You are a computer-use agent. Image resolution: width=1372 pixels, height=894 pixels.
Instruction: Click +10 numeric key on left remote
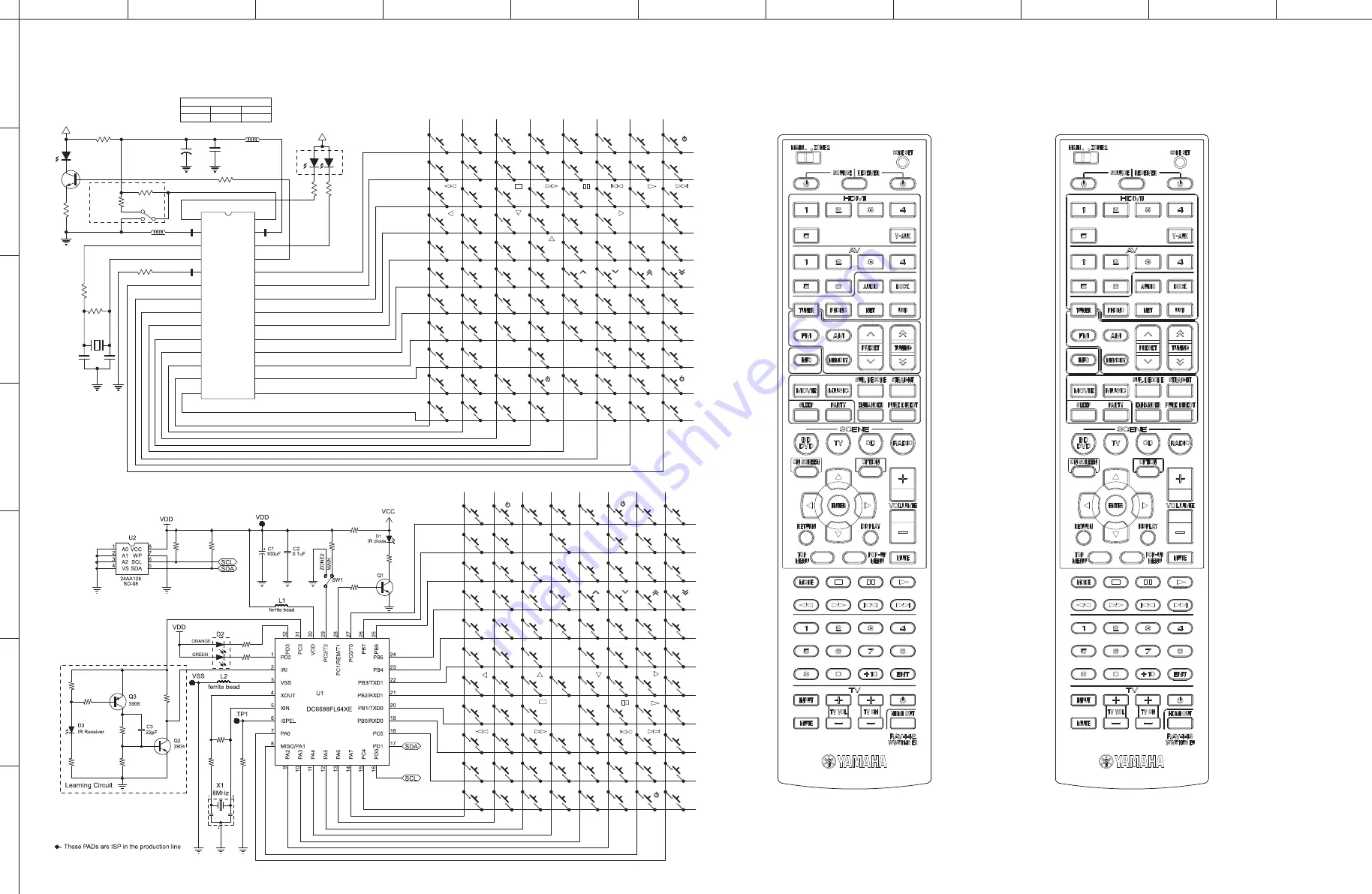[871, 674]
